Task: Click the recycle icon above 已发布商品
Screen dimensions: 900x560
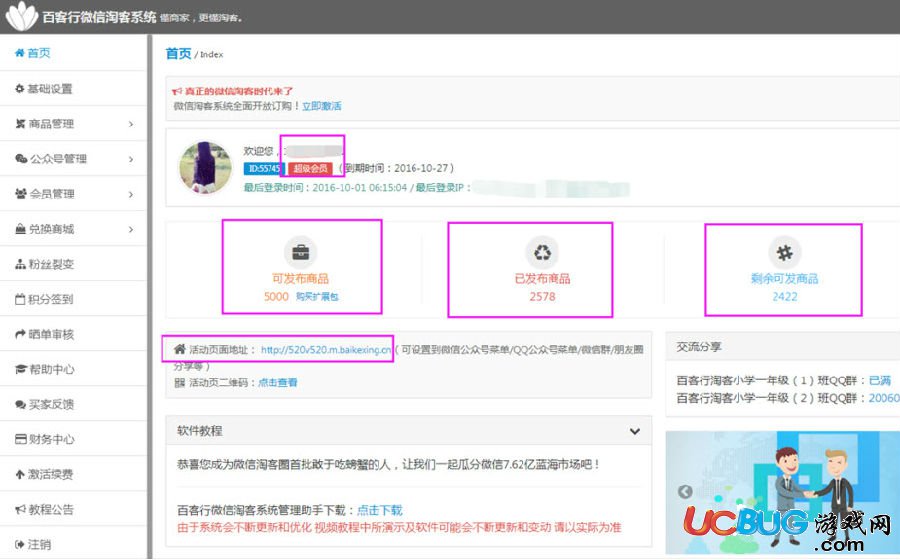Action: pos(542,252)
